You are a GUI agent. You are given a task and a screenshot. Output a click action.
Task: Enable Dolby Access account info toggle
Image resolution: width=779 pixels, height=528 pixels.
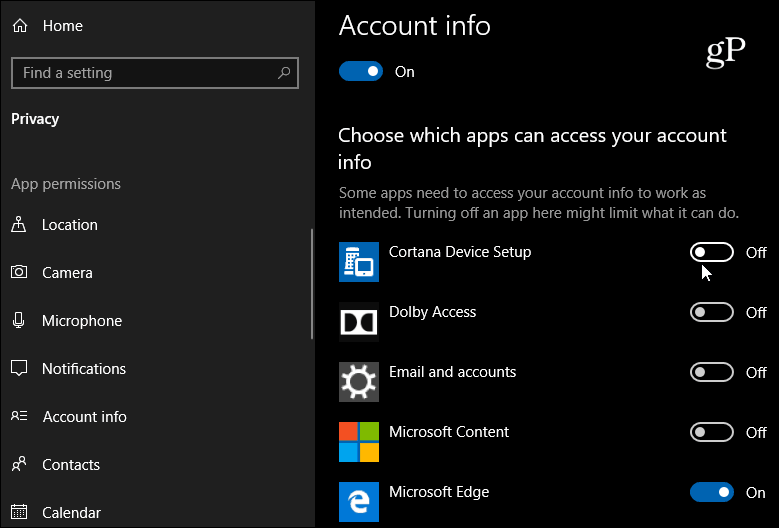tap(711, 312)
